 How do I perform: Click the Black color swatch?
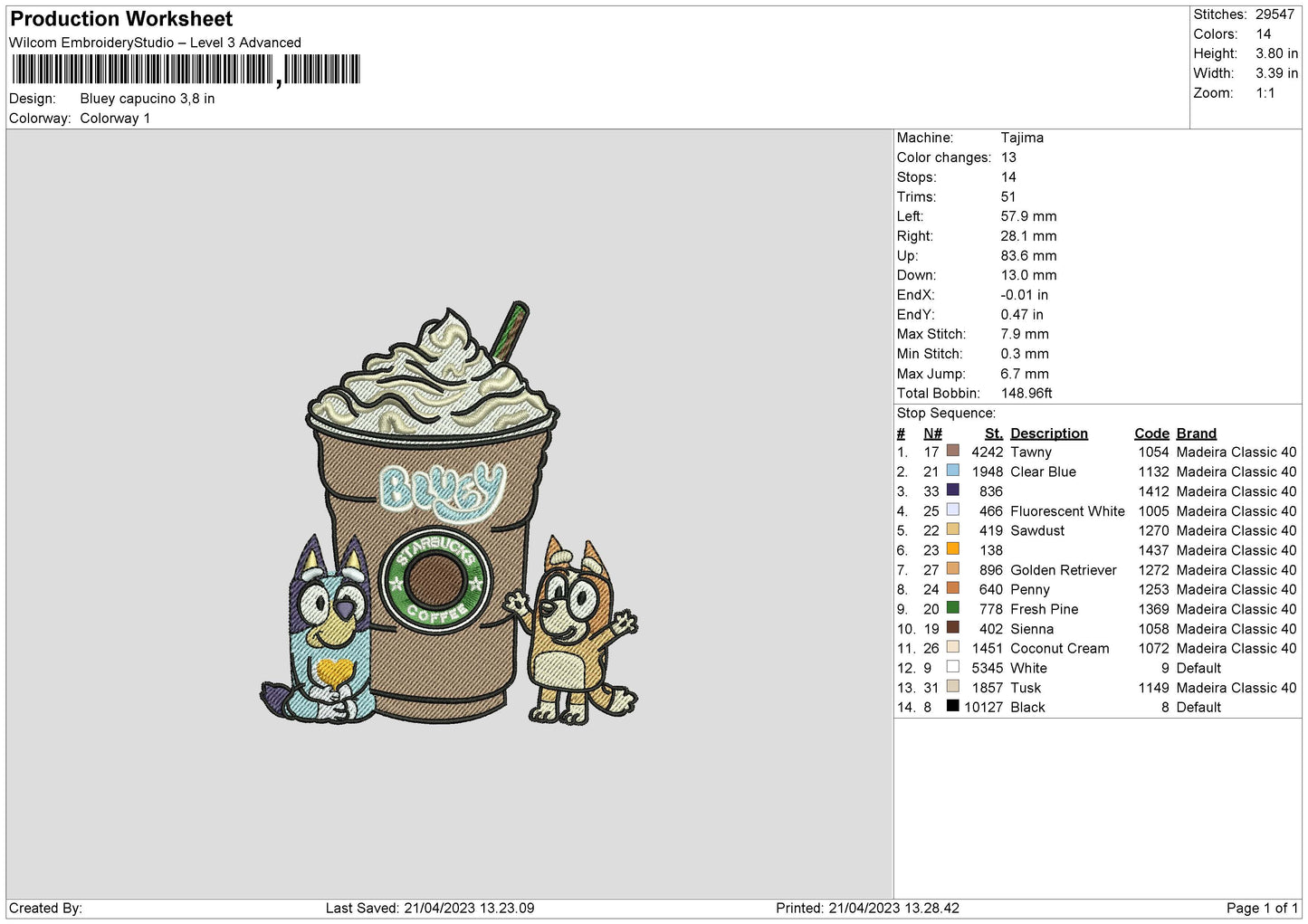coord(952,707)
